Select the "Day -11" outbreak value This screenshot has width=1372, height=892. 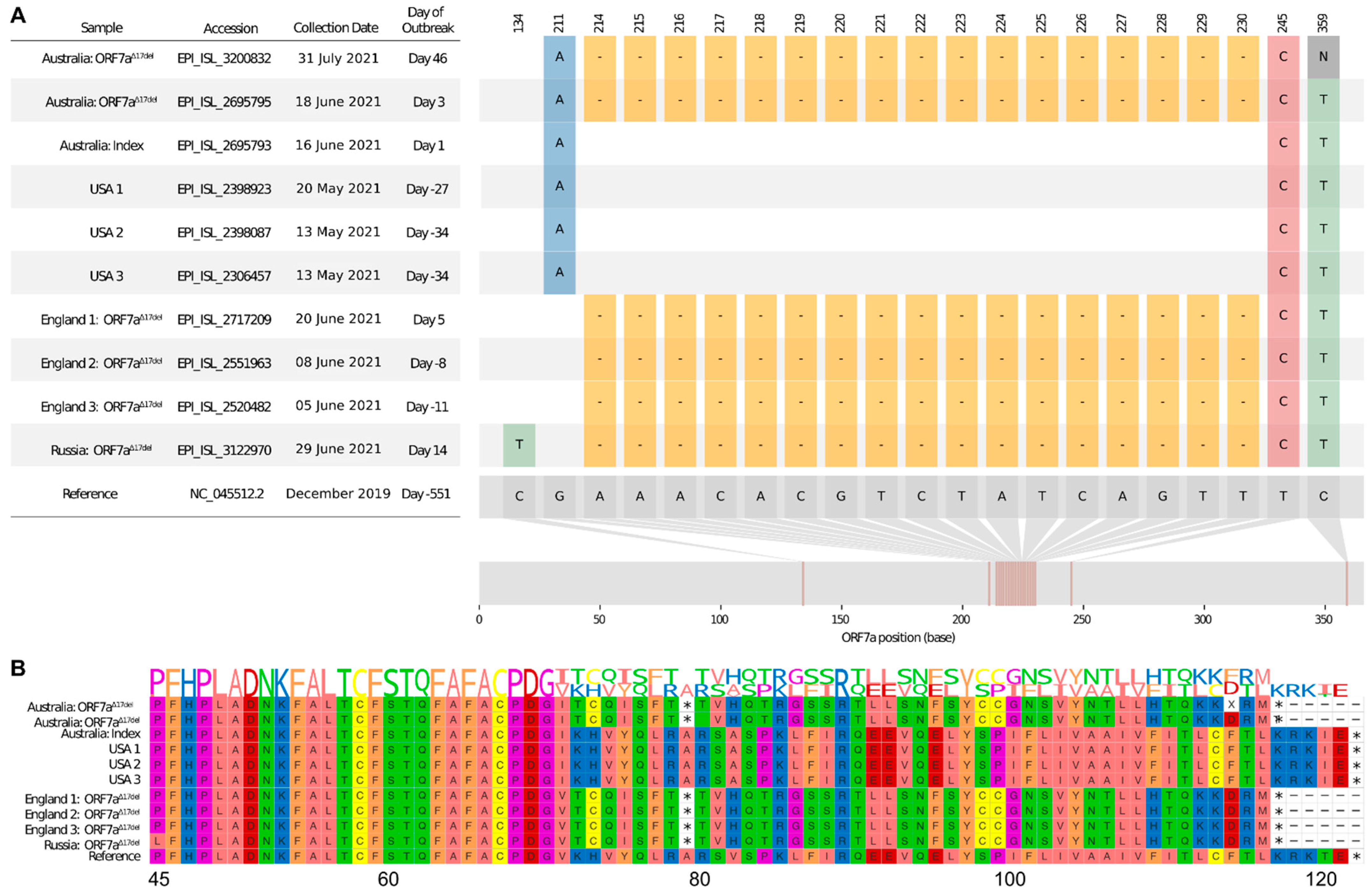(x=427, y=406)
